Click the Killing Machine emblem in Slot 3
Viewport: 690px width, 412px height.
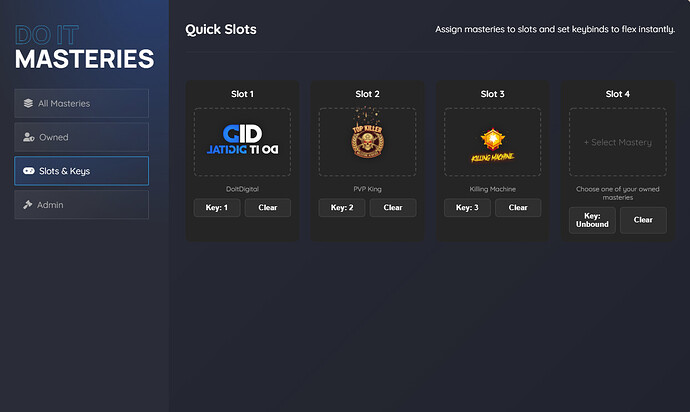point(492,145)
